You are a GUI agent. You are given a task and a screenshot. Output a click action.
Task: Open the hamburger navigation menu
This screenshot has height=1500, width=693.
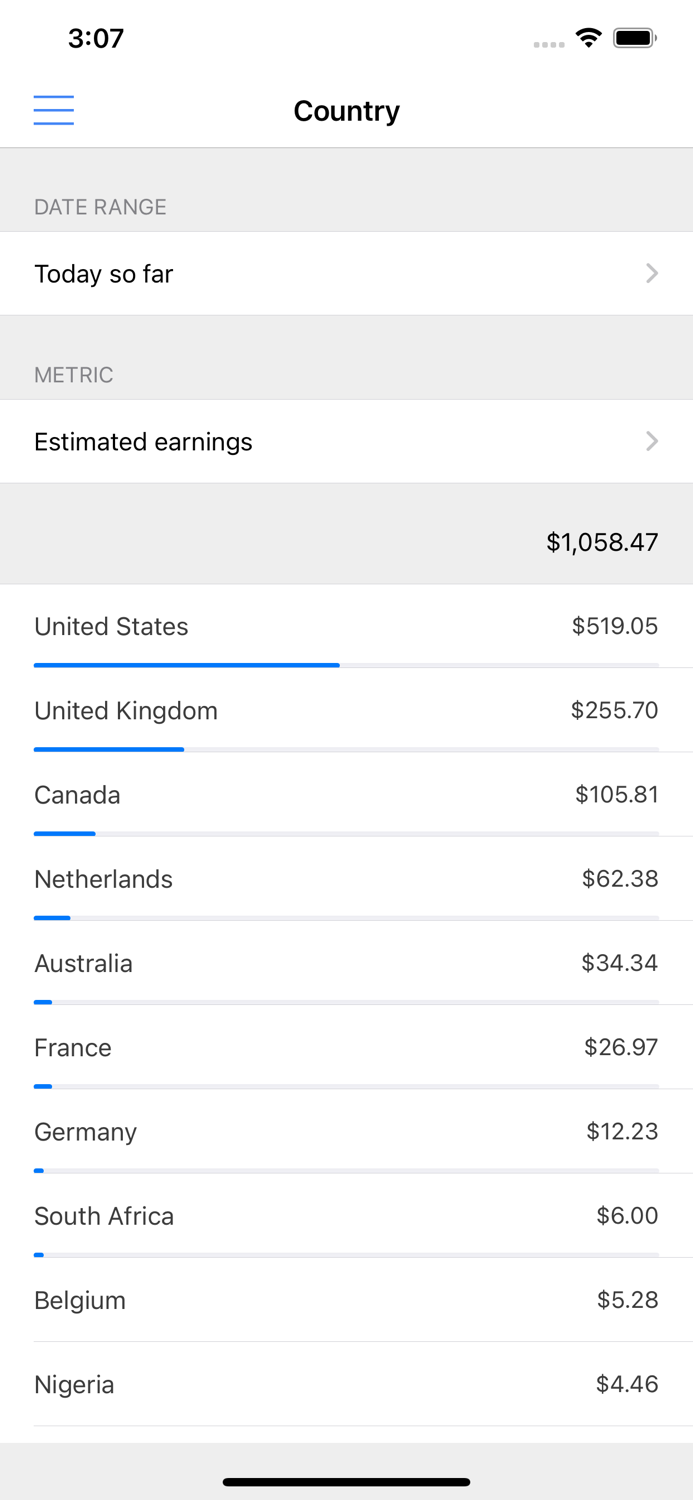(54, 110)
